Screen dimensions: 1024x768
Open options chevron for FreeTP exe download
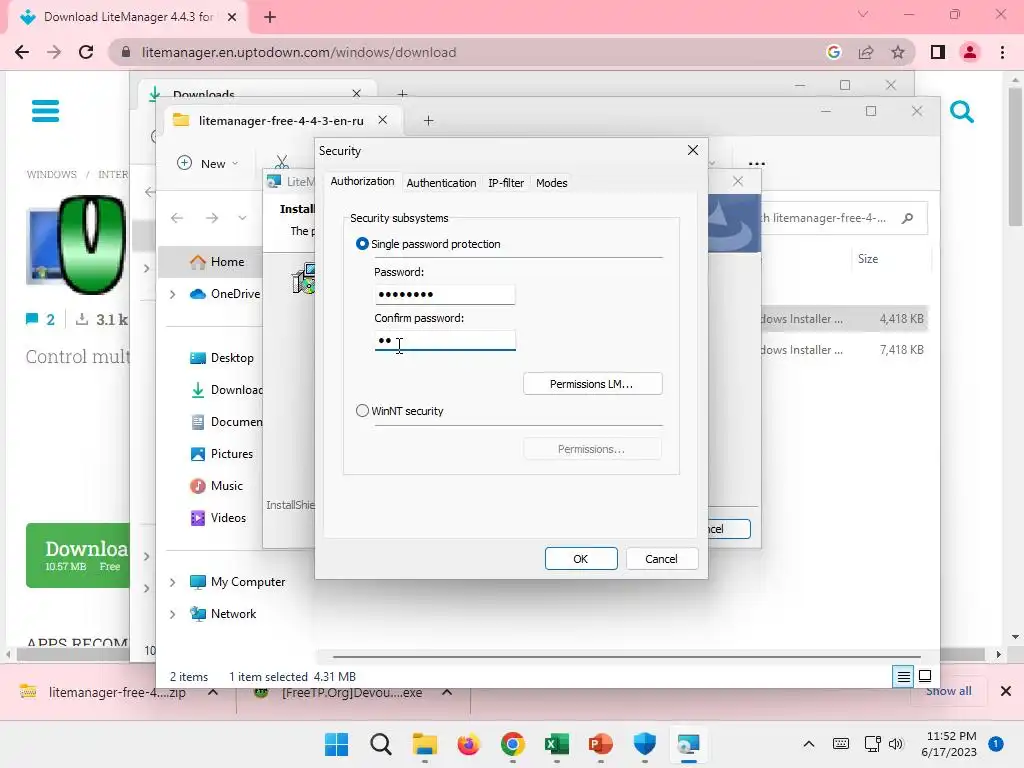tap(447, 692)
